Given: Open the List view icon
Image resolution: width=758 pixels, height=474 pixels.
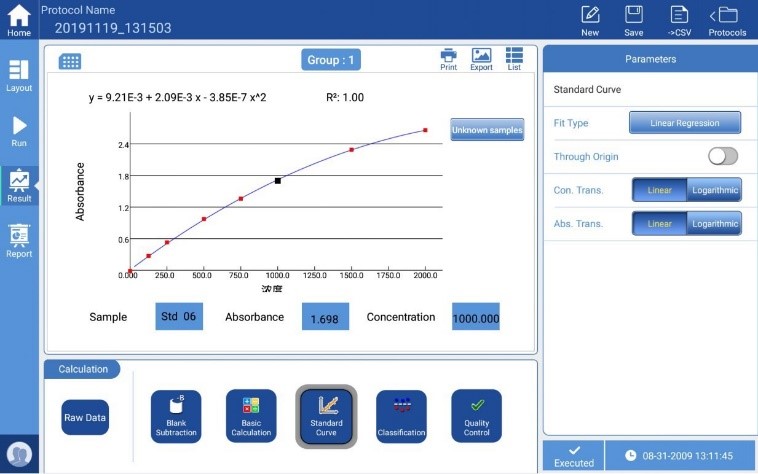Looking at the screenshot, I should pyautogui.click(x=514, y=59).
